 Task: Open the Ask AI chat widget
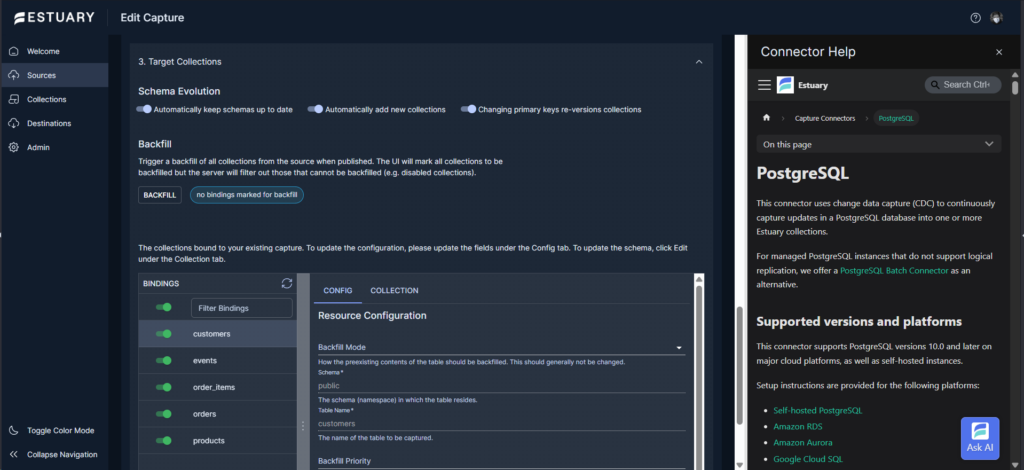(980, 438)
